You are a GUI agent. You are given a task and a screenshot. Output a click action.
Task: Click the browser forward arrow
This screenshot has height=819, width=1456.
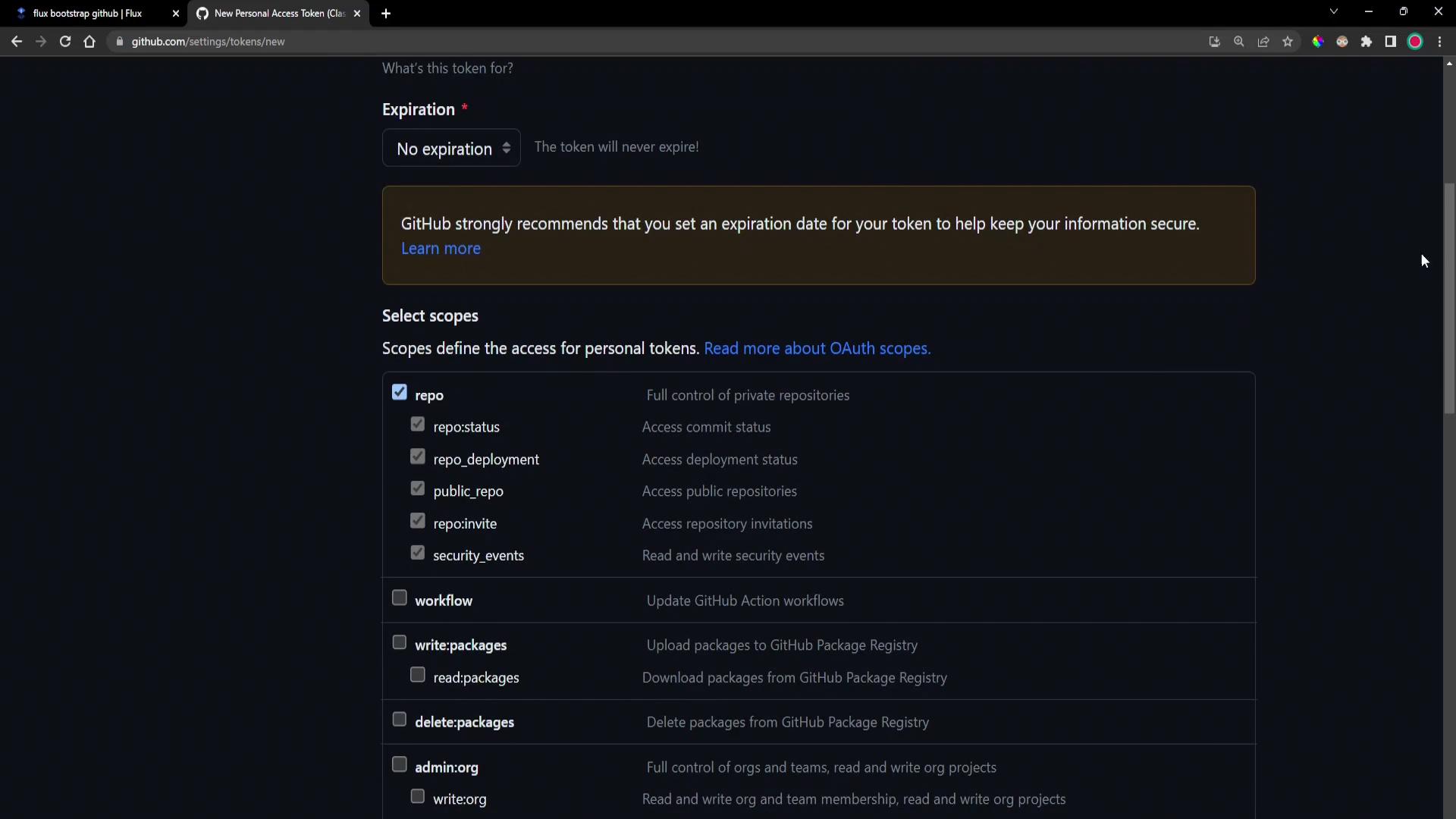pyautogui.click(x=41, y=42)
